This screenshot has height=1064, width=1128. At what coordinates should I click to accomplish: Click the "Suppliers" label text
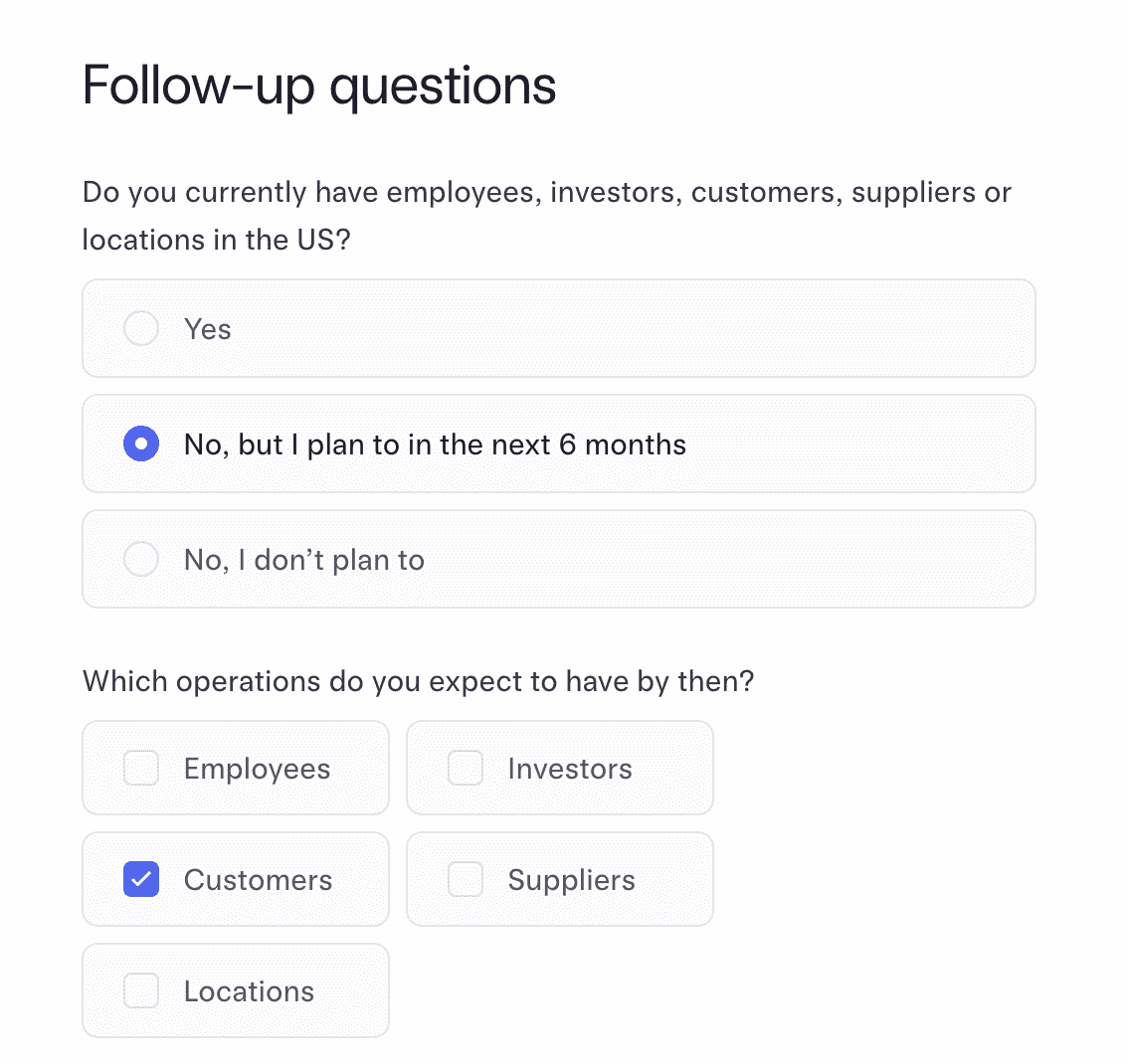(x=571, y=880)
